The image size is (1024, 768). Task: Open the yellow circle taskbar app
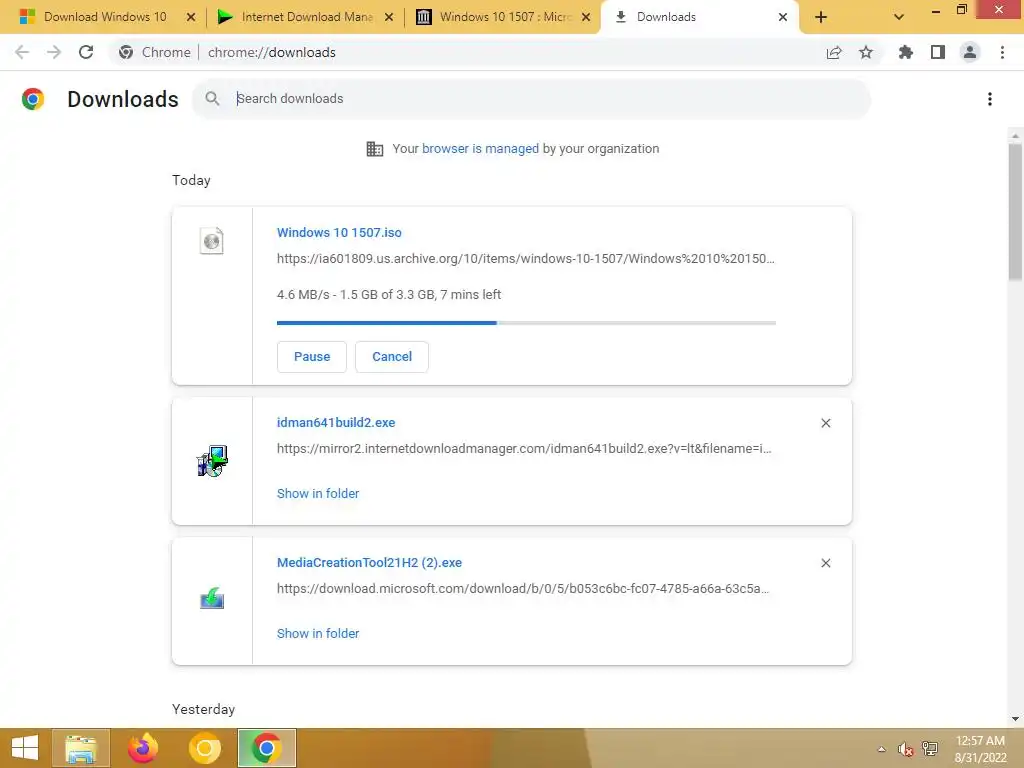204,748
